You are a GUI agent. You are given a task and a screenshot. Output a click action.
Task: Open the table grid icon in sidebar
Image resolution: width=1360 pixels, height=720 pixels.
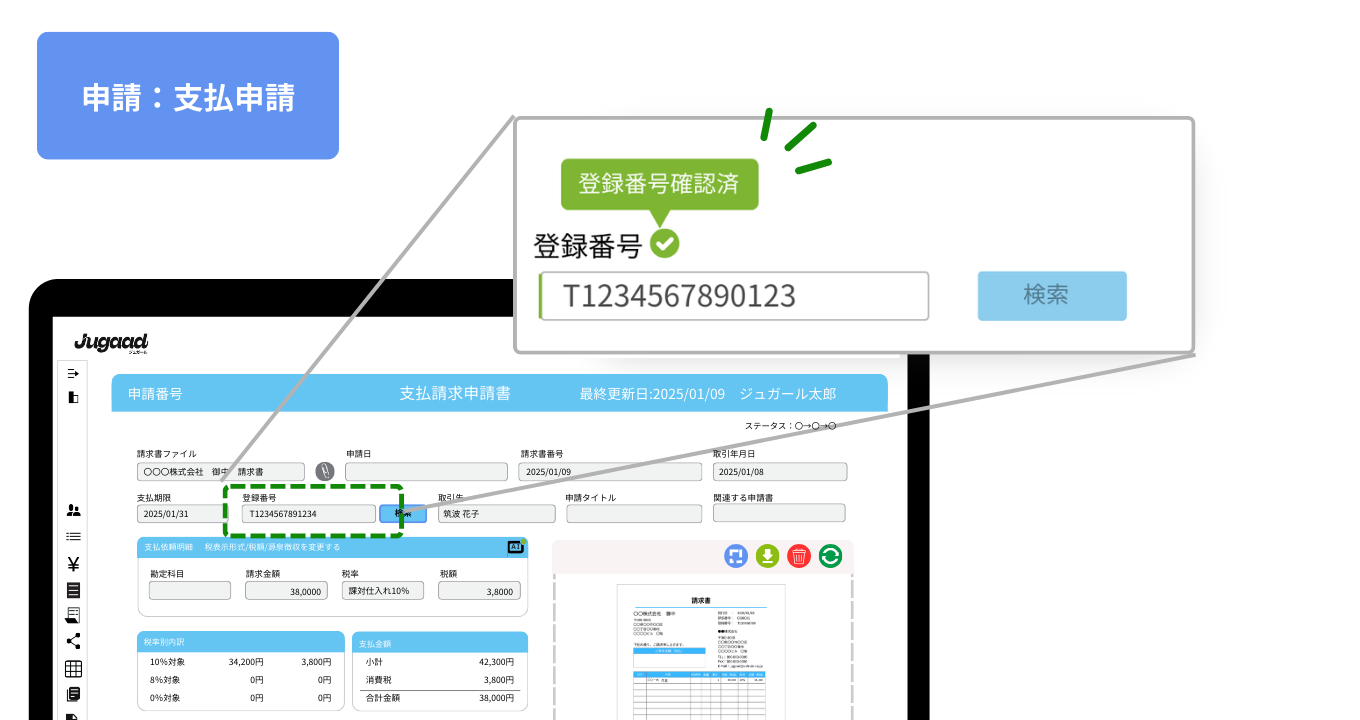[73, 669]
